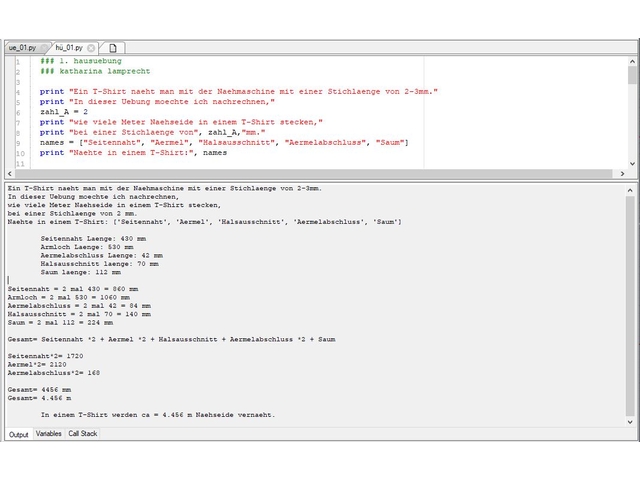Click output 'Gesamt= 4.456 m'
The height and width of the screenshot is (480, 640).
point(39,398)
